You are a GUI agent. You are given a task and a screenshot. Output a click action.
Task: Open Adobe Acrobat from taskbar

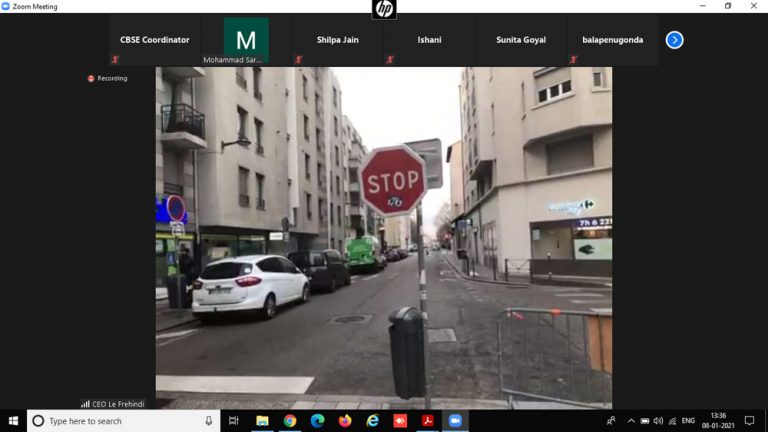pos(428,421)
